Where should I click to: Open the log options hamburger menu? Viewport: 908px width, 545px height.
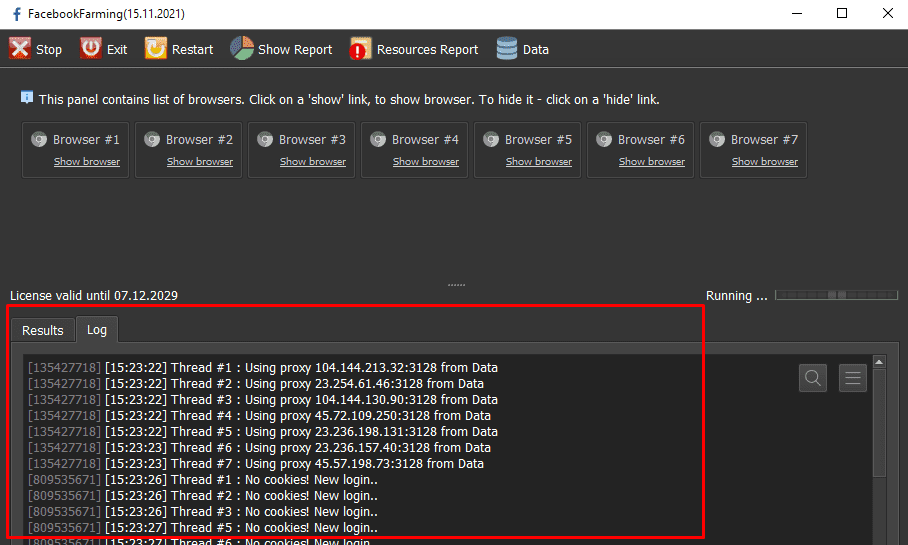tap(852, 378)
